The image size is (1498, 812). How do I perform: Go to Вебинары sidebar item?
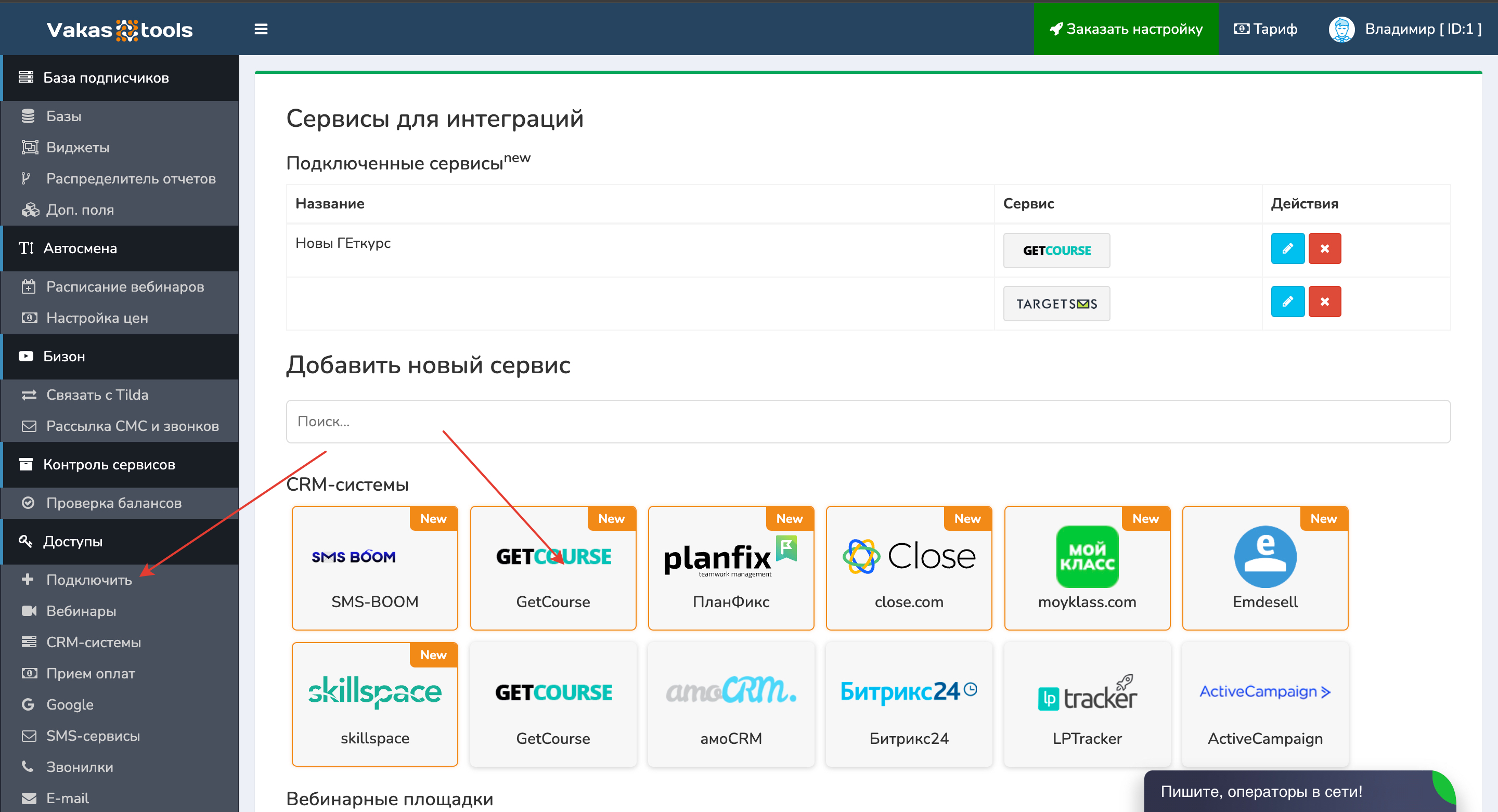pos(81,611)
